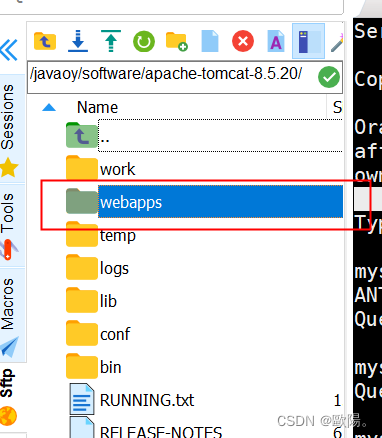Select the webapps folder
Viewport: 382px width, 438px height.
(x=204, y=202)
